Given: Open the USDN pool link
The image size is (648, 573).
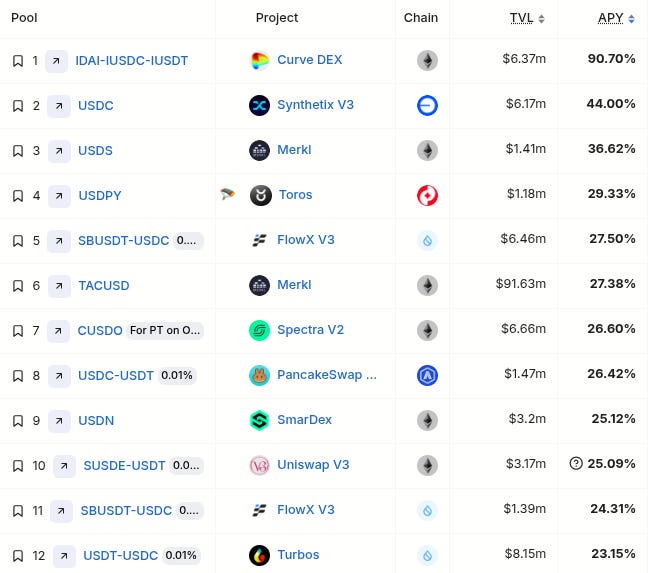Looking at the screenshot, I should pyautogui.click(x=96, y=421).
